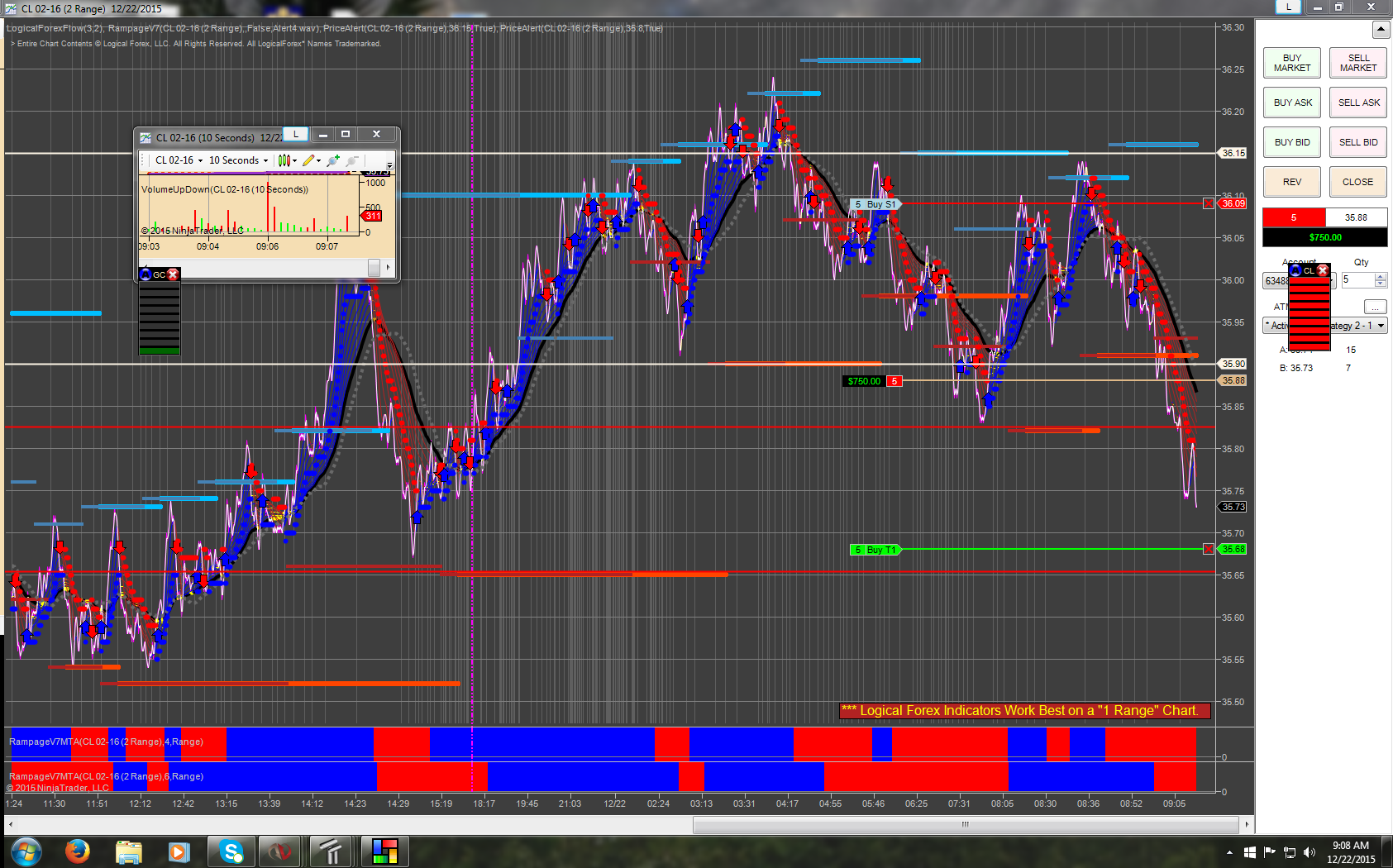The width and height of the screenshot is (1393, 868).
Task: Close the CL meter widget
Action: 1323,270
